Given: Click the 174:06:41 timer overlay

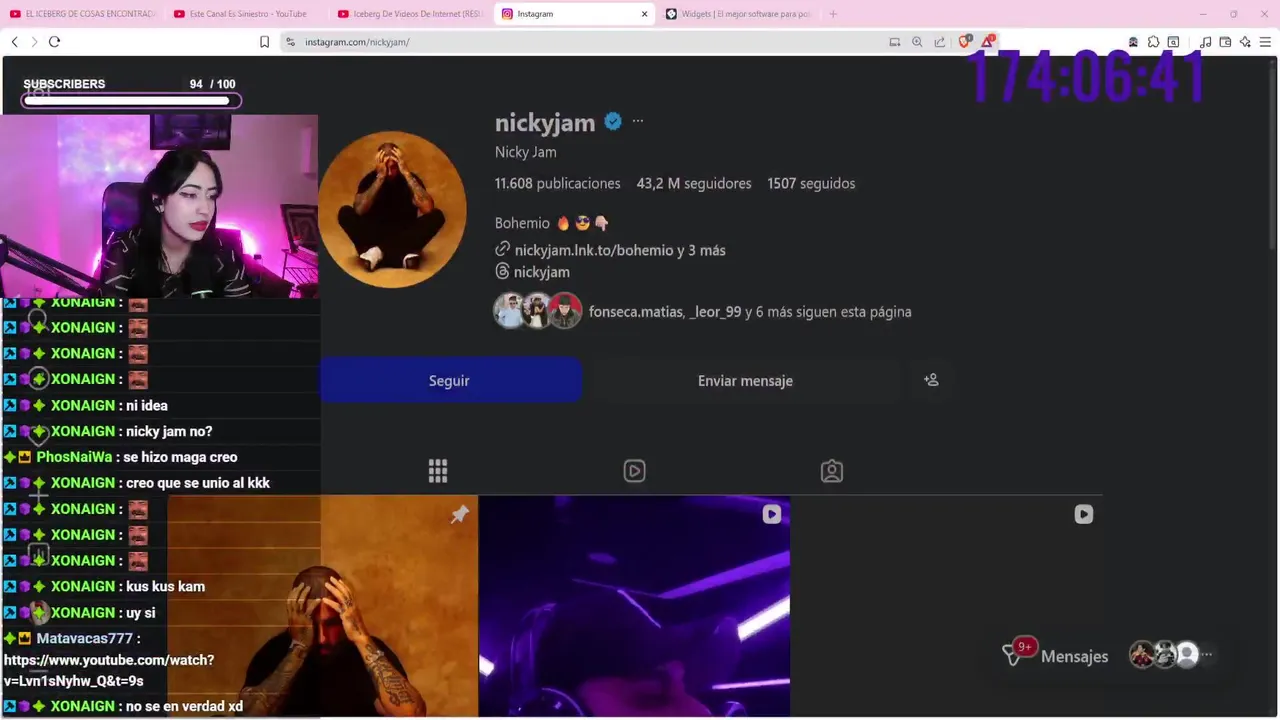Looking at the screenshot, I should click(x=1087, y=78).
